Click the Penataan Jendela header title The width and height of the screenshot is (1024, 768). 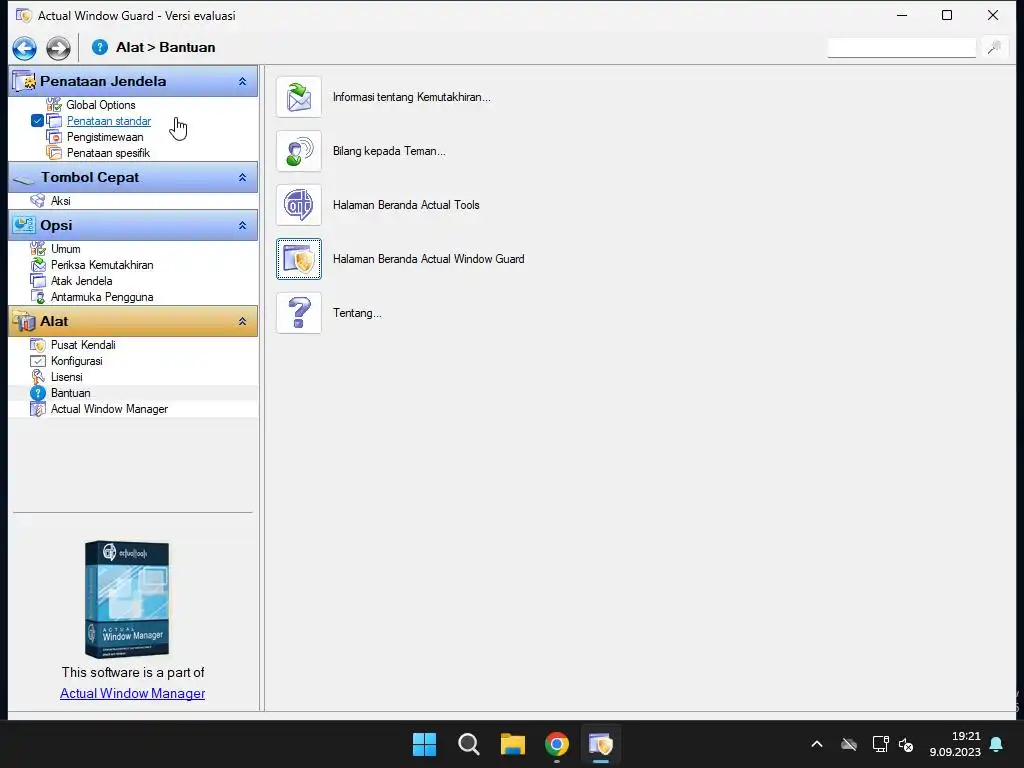coord(103,82)
